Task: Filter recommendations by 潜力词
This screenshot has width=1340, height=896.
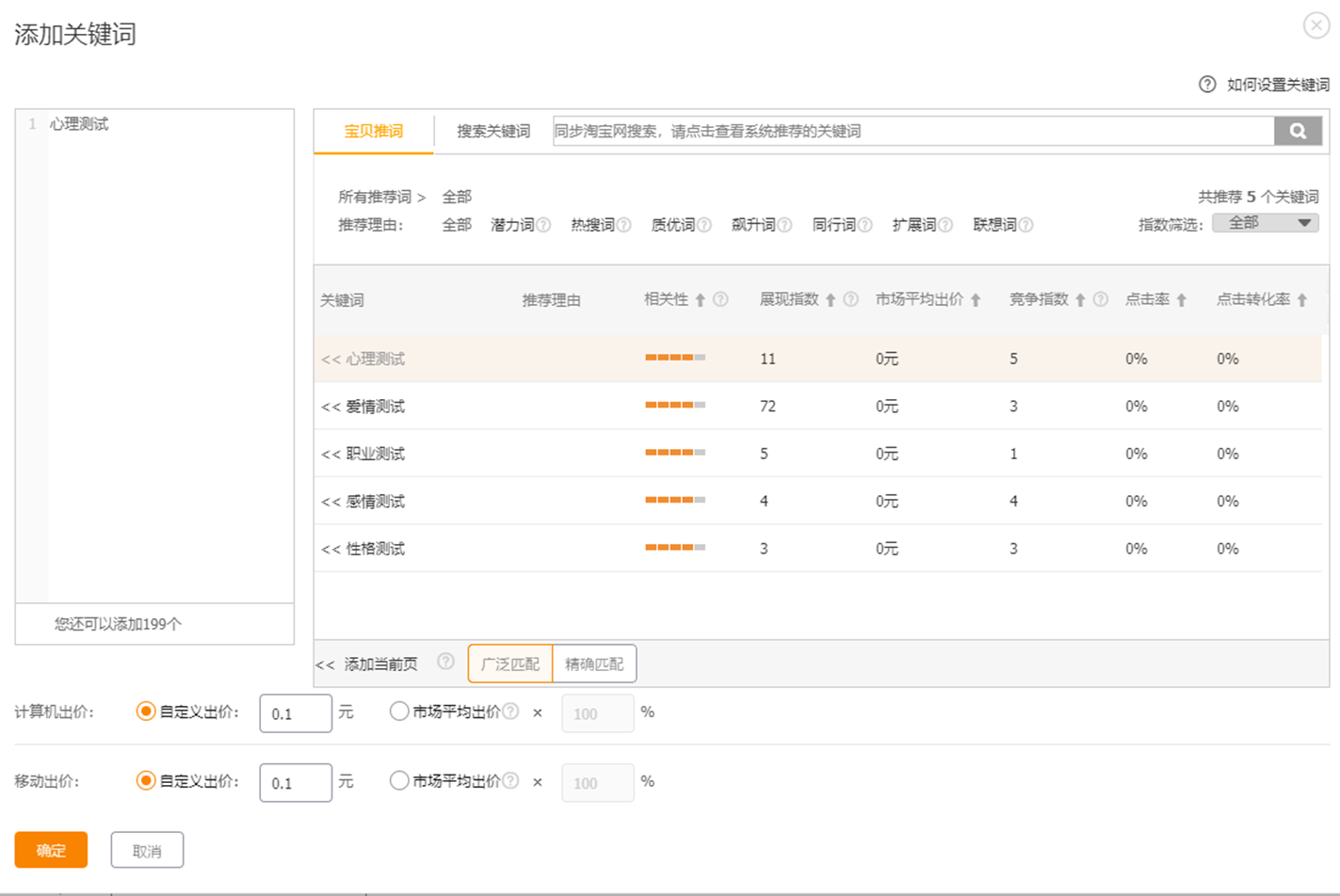Action: click(512, 225)
